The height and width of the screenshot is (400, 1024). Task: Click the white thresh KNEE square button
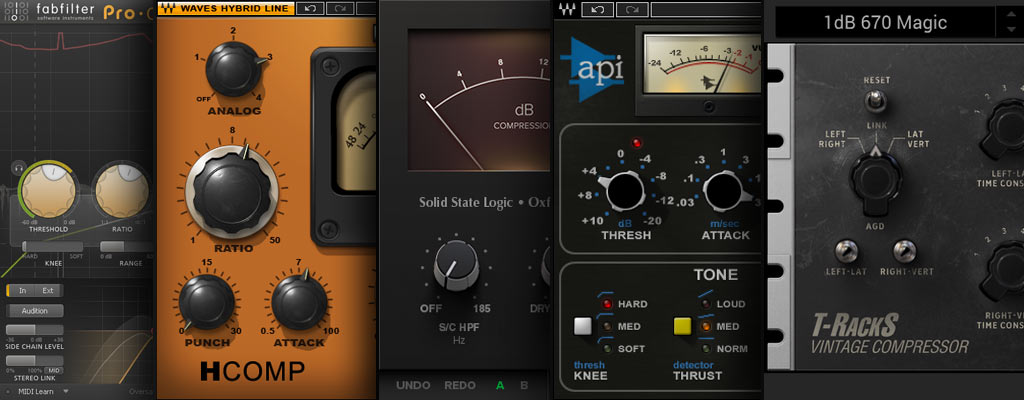coord(583,326)
